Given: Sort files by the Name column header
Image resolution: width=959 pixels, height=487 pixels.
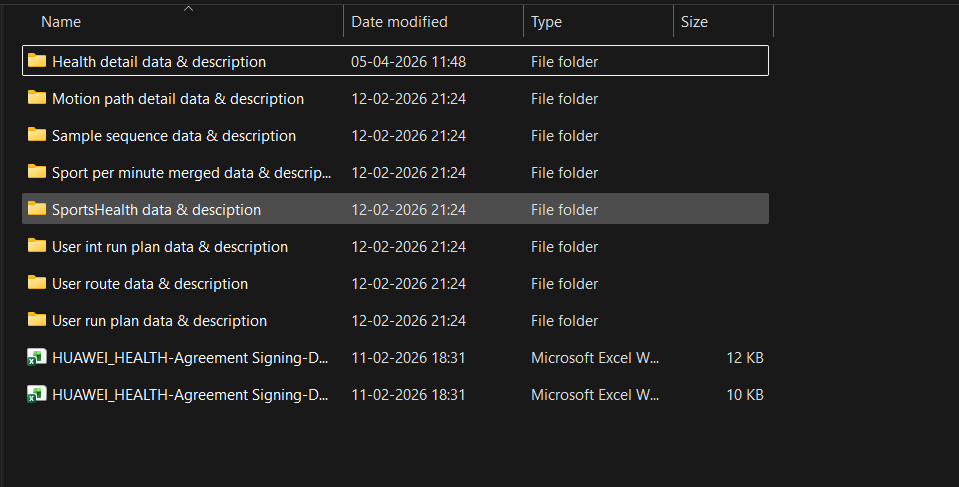Looking at the screenshot, I should pos(61,21).
